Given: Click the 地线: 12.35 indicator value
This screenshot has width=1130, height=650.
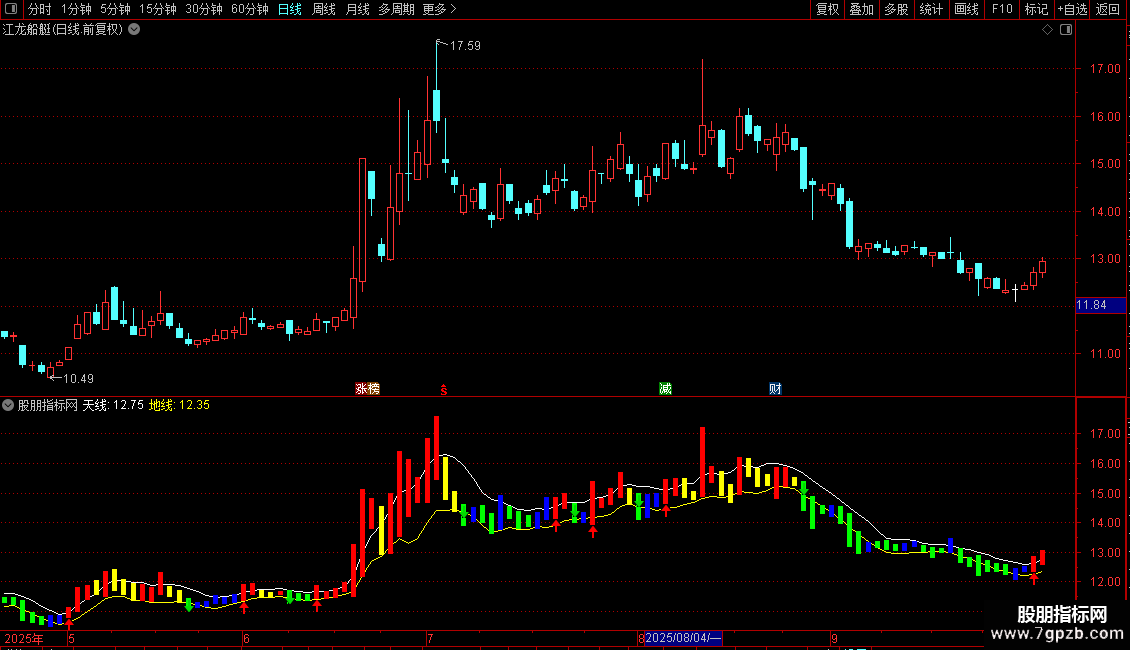Looking at the screenshot, I should (179, 405).
